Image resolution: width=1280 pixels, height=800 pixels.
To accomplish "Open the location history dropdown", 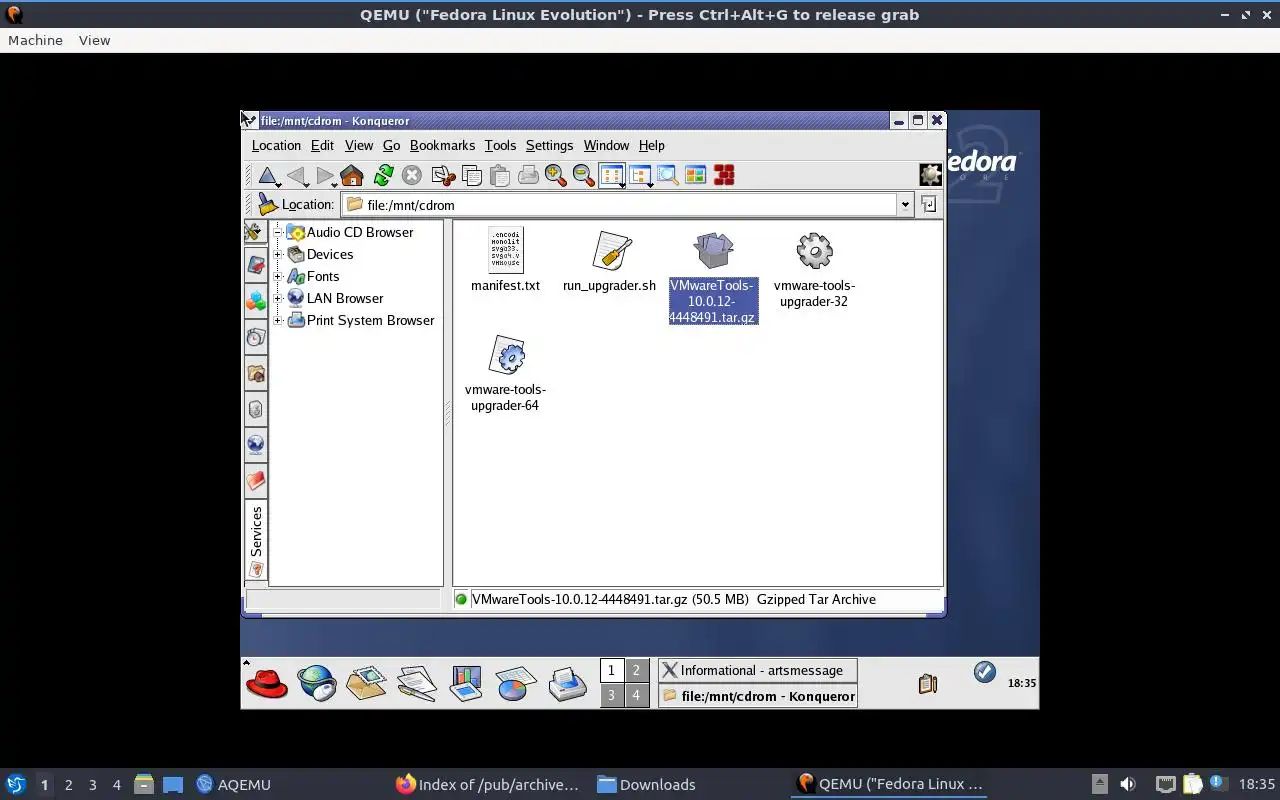I will pyautogui.click(x=905, y=204).
